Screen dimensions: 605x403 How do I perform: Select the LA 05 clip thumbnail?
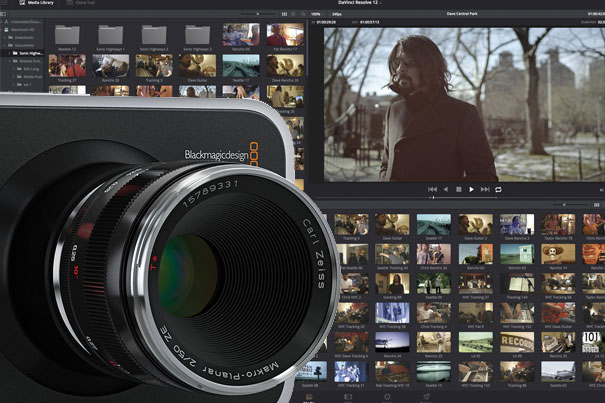[475, 342]
